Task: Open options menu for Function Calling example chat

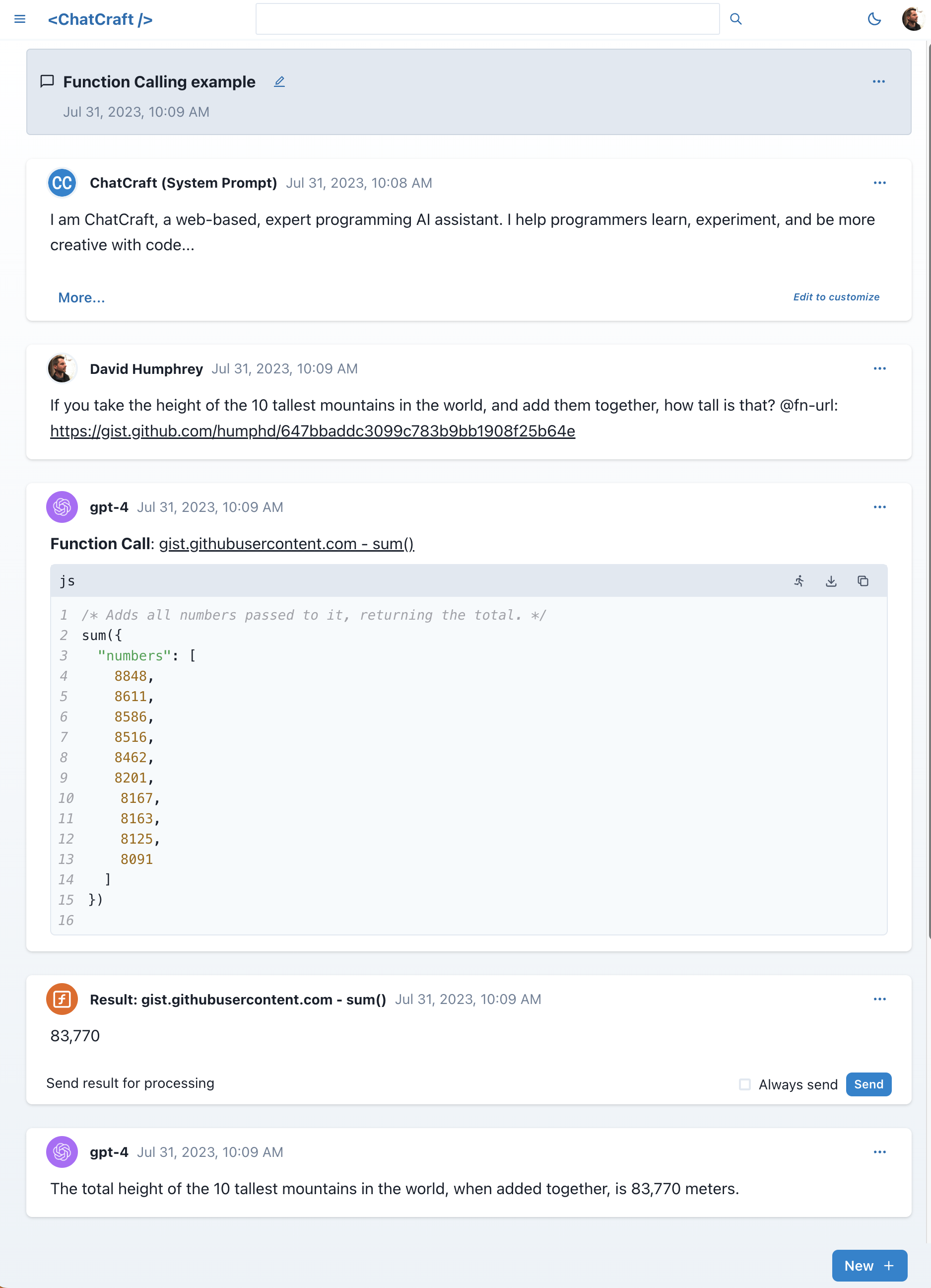Action: click(x=879, y=82)
